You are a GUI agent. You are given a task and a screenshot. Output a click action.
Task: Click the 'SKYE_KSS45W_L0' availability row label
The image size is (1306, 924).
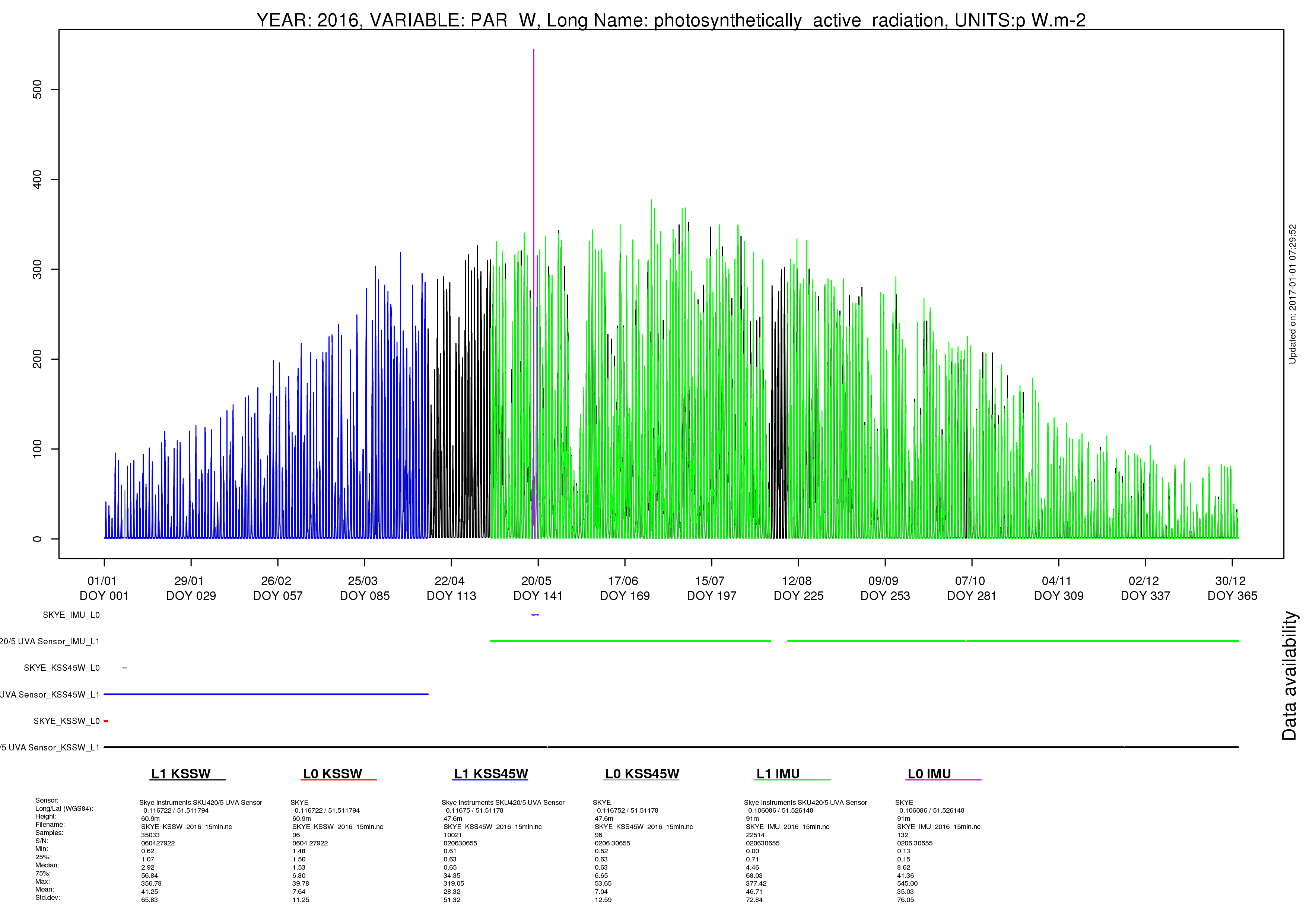click(61, 668)
